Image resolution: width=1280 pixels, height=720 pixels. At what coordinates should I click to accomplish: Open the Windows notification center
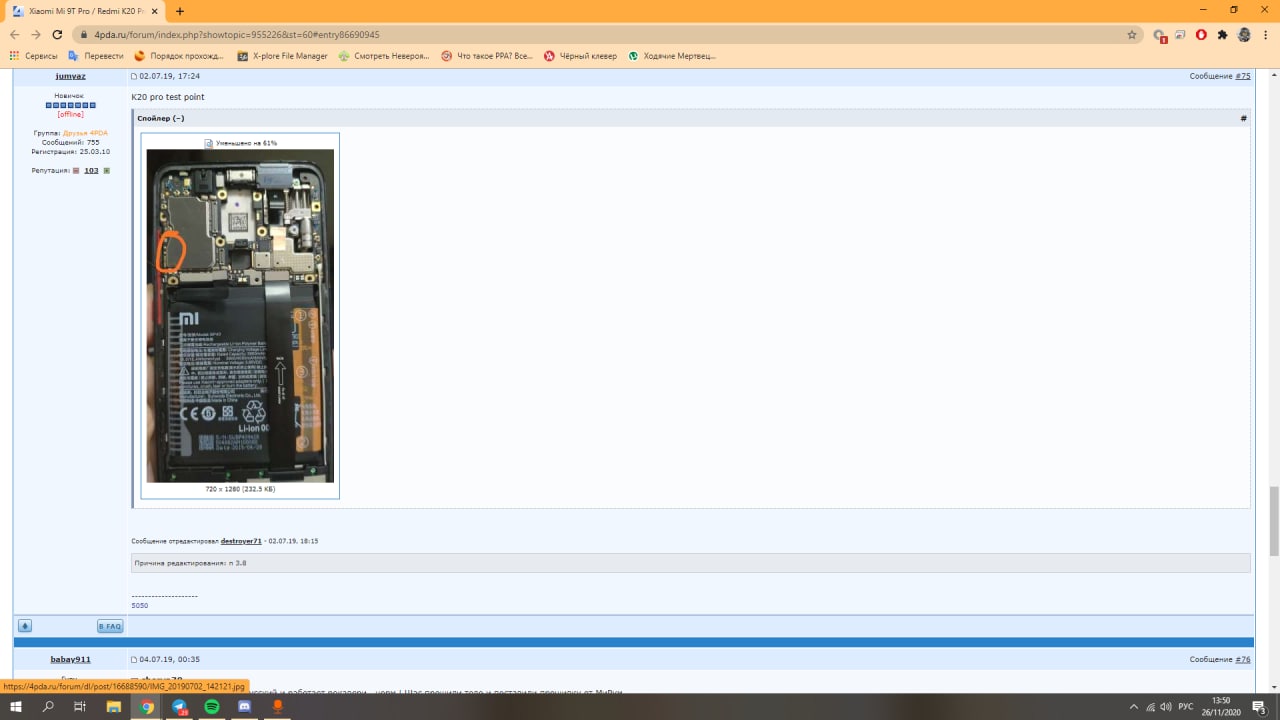coord(1260,707)
